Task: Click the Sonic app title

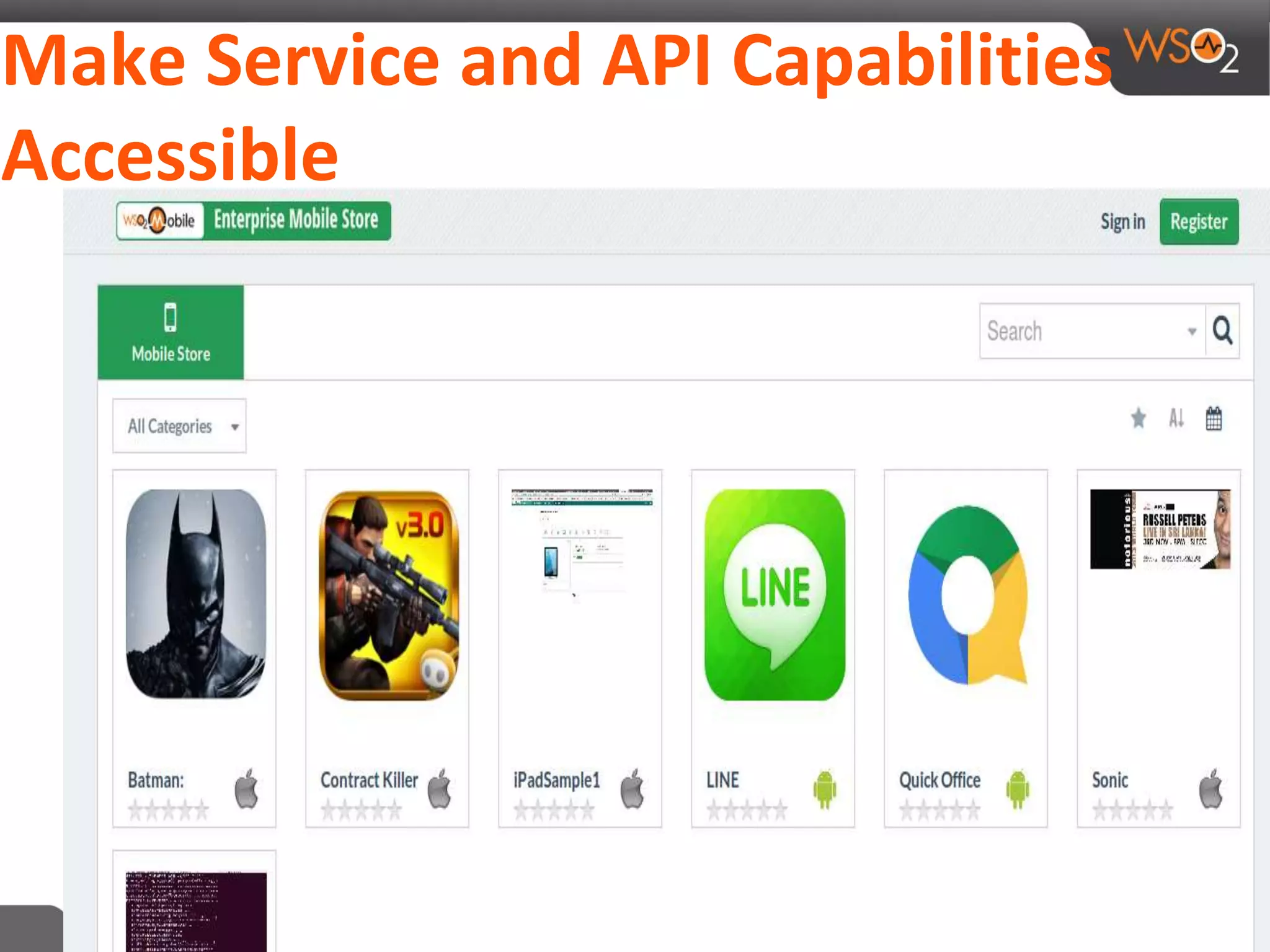Action: (1109, 780)
